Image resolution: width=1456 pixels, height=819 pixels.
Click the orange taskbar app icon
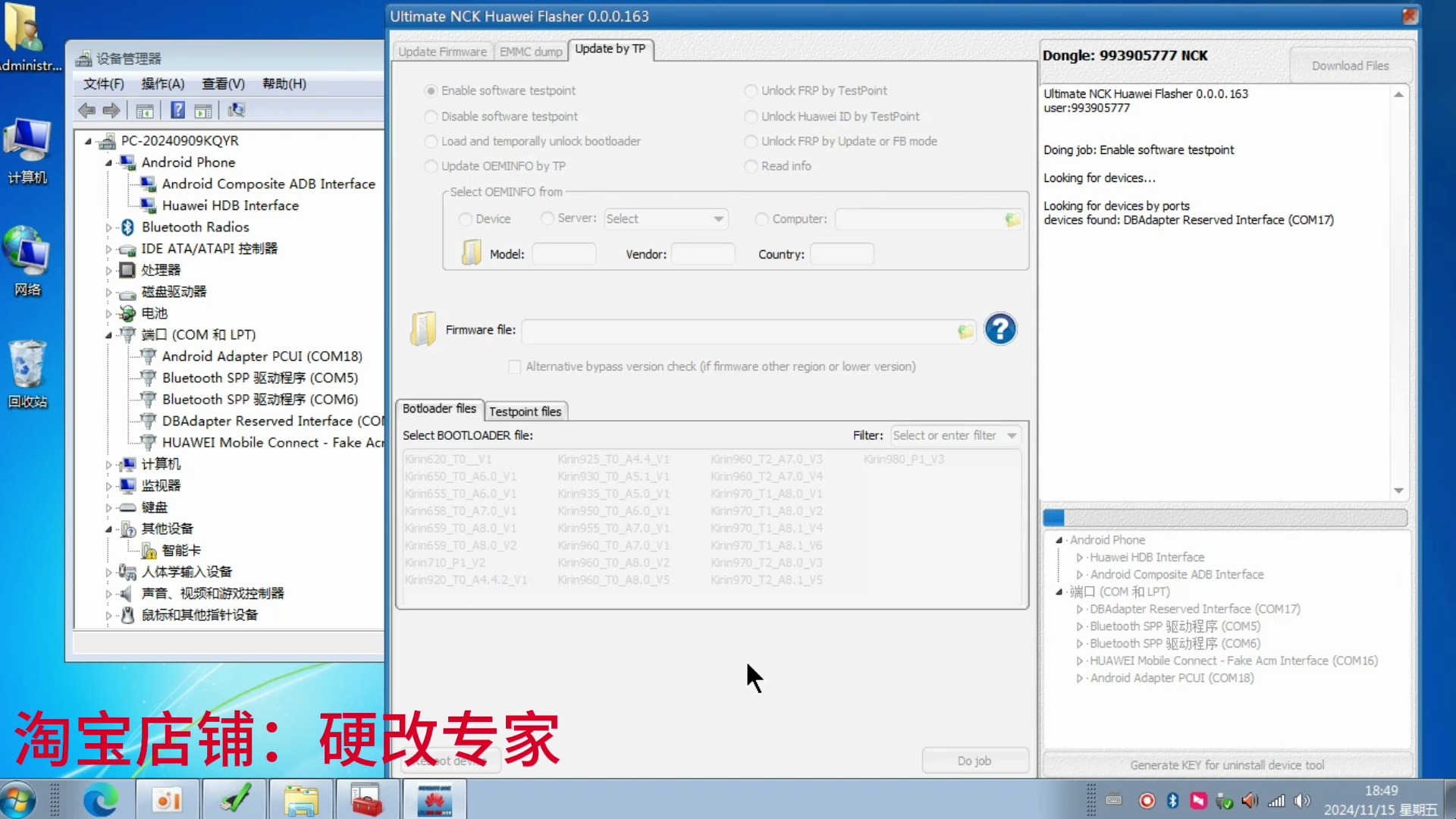click(167, 800)
